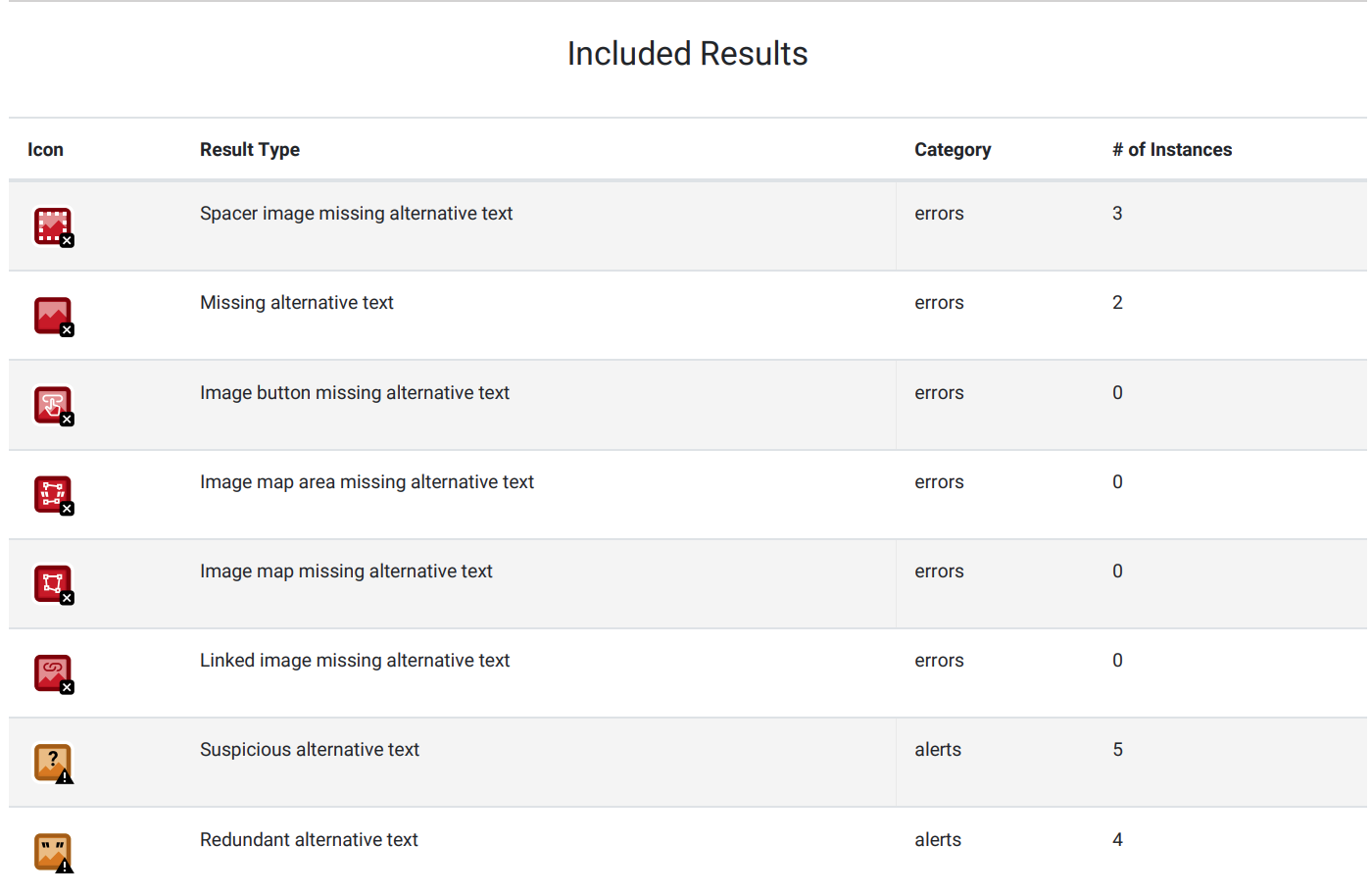Click 'Spacer image missing alternative text' label
The image size is (1372, 894).
click(356, 214)
